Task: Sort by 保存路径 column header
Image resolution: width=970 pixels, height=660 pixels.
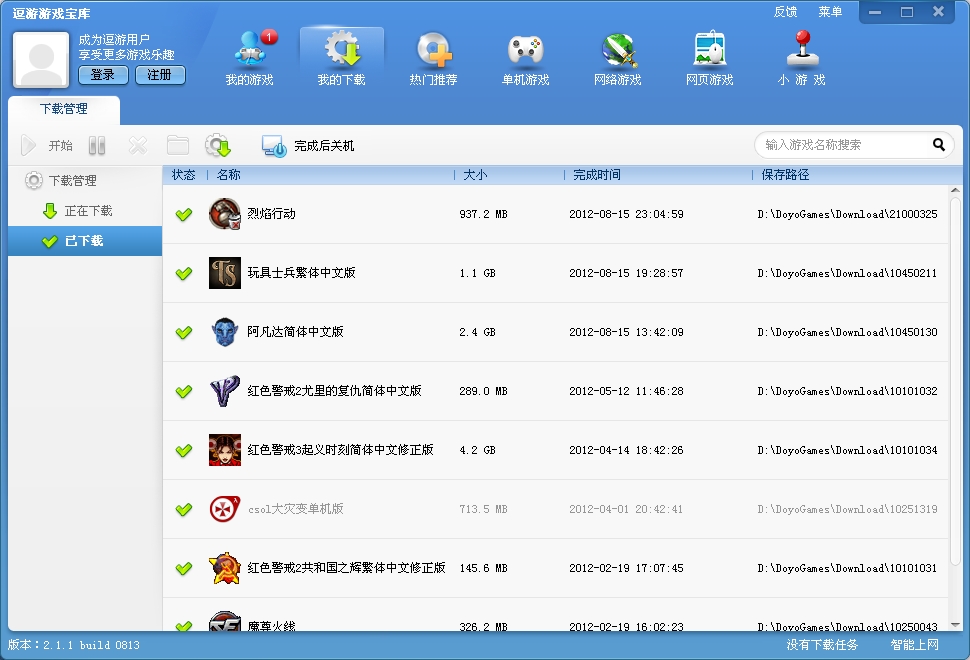Action: [x=785, y=175]
